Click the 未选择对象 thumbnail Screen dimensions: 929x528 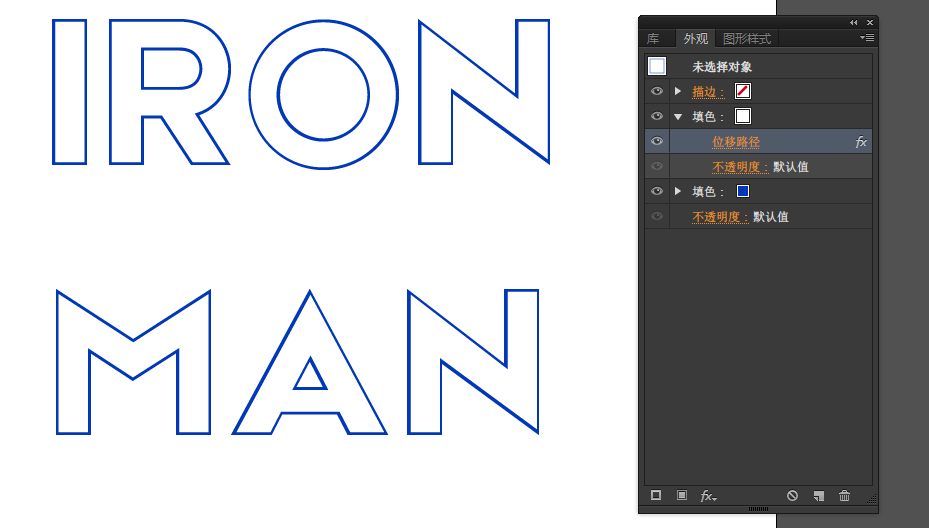pos(657,66)
